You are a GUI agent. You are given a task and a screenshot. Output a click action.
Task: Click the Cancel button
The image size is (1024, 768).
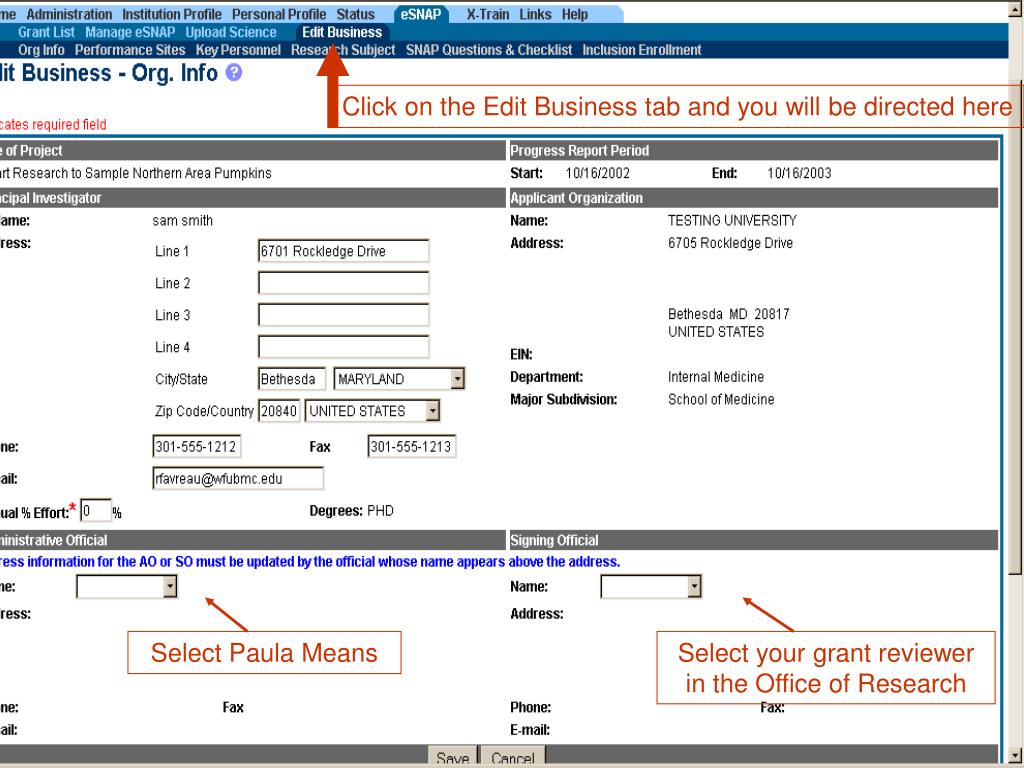[513, 758]
